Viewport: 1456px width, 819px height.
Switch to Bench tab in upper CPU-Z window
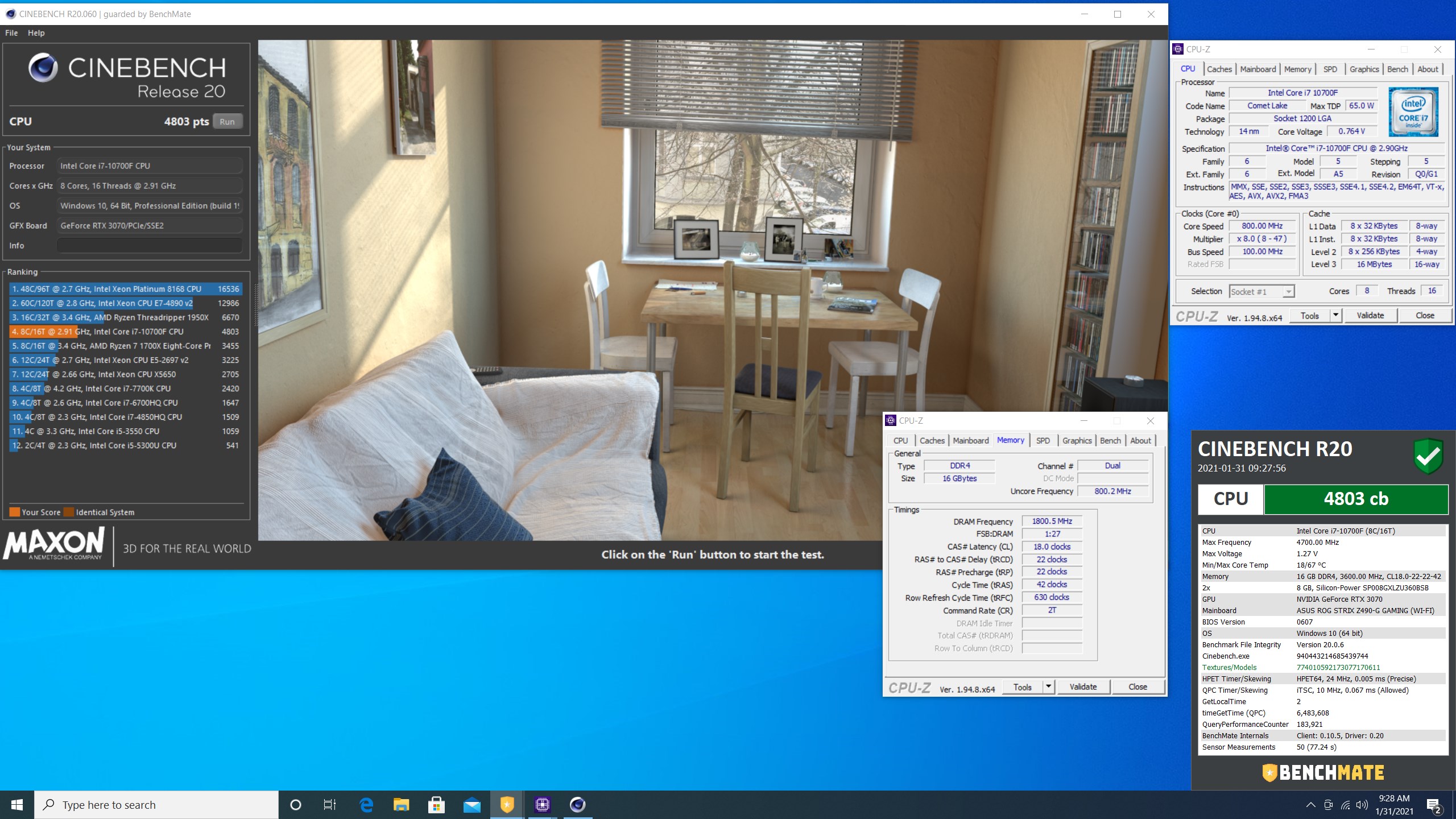[x=1398, y=69]
